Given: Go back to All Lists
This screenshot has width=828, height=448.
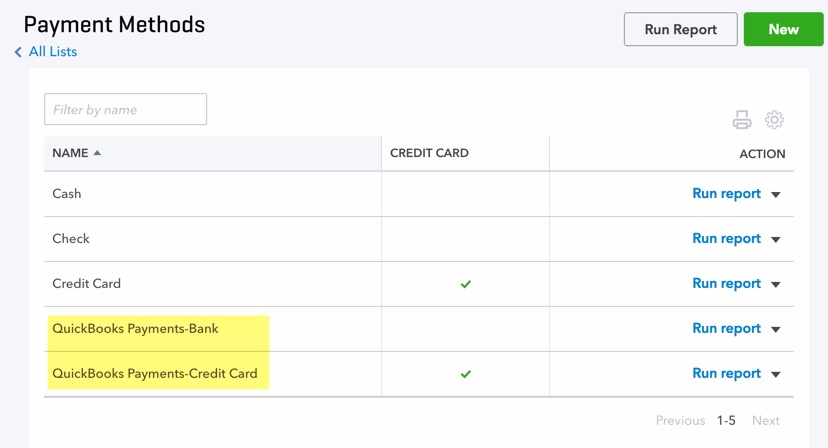Looking at the screenshot, I should coord(53,52).
